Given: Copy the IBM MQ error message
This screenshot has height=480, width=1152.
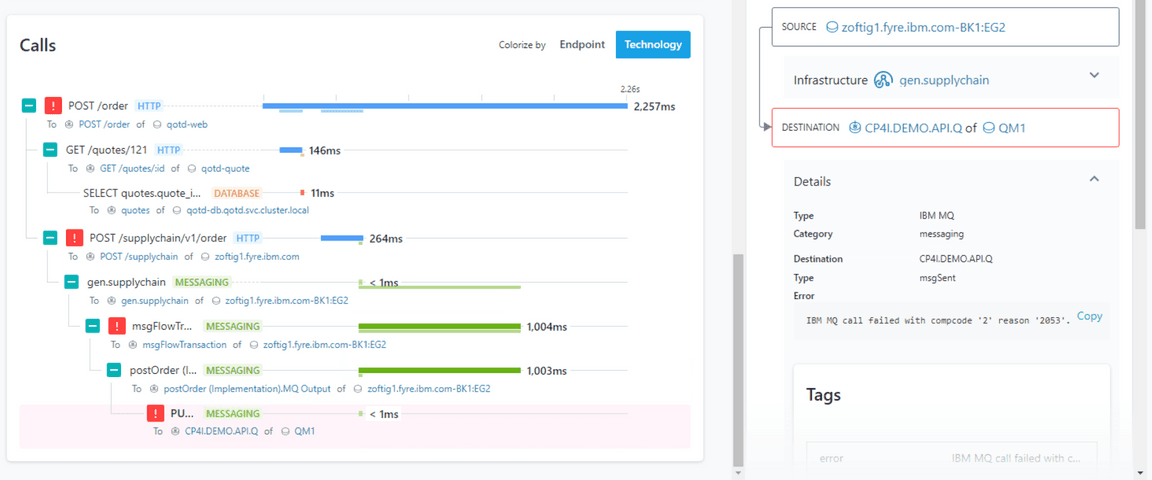Looking at the screenshot, I should click(1089, 316).
